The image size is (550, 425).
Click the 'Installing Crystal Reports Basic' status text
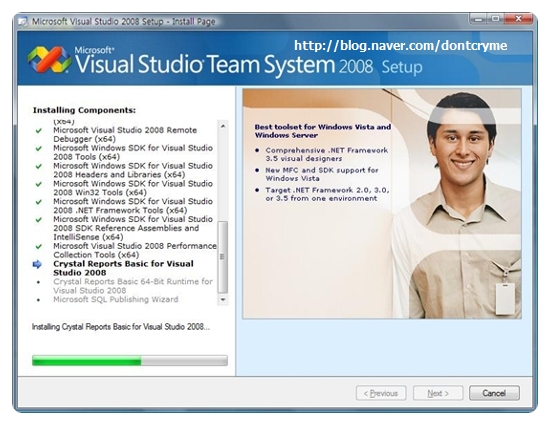121,327
